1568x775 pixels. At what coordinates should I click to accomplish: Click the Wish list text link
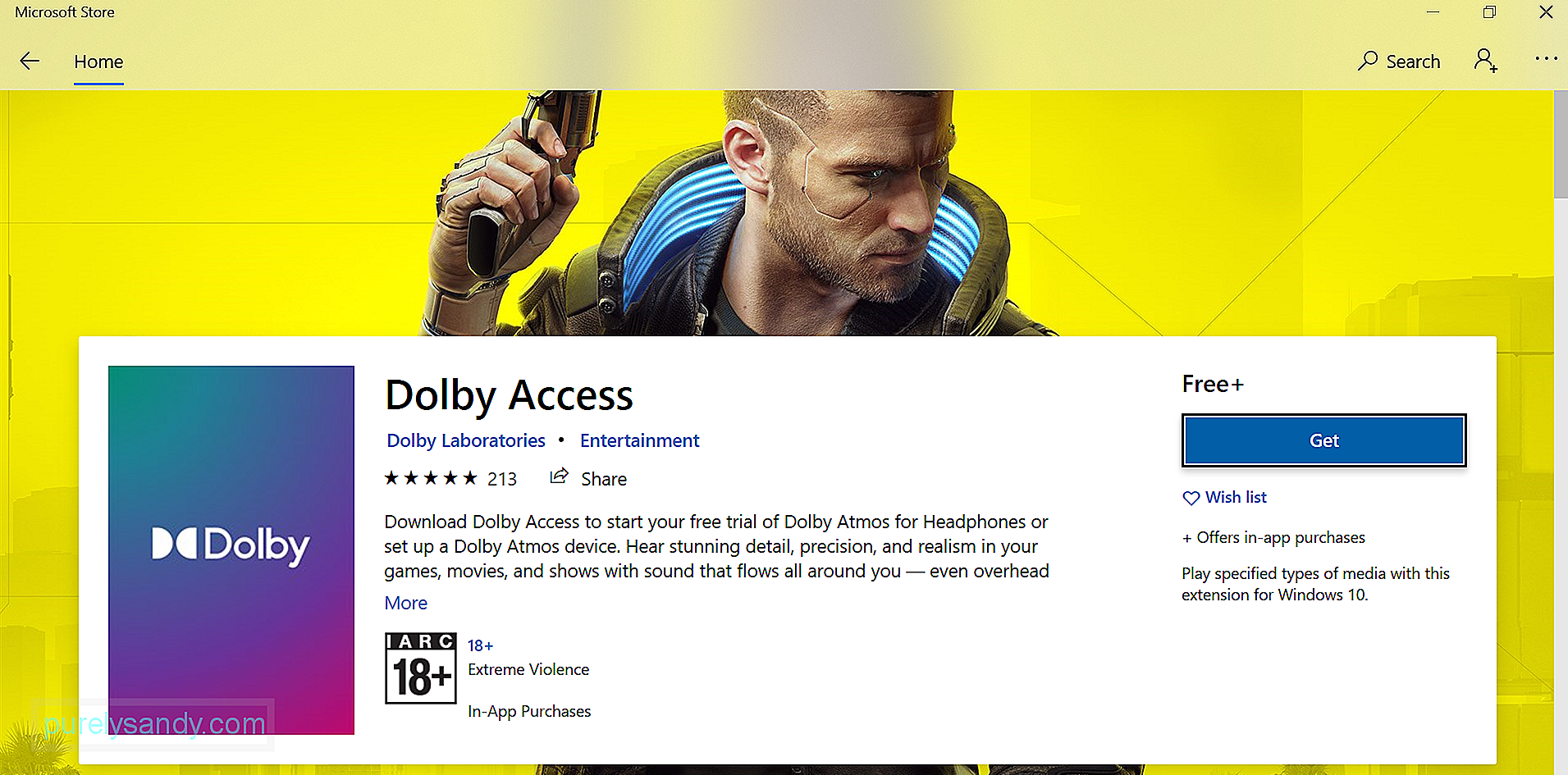coord(1236,498)
